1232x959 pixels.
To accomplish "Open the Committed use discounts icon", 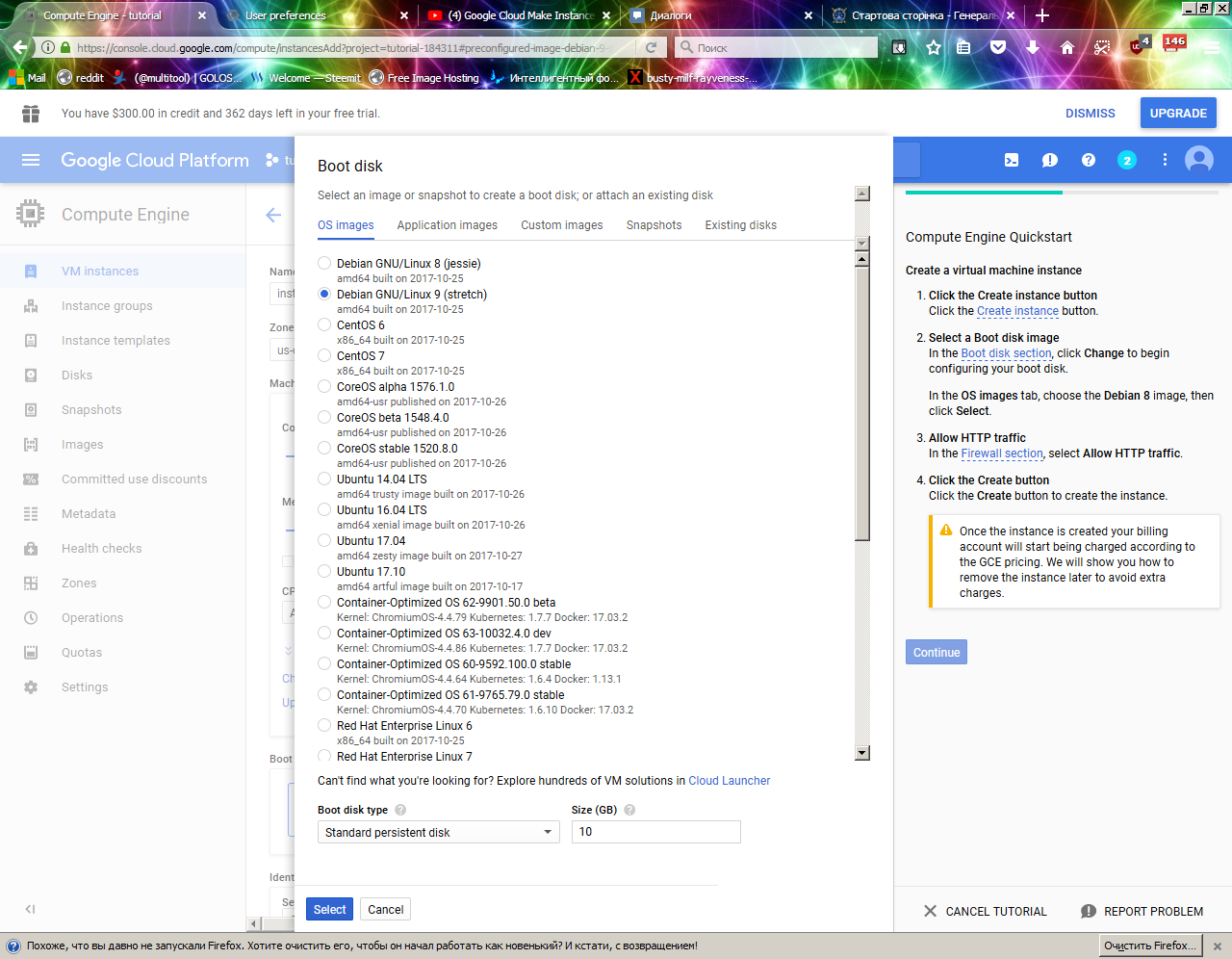I will (x=31, y=479).
